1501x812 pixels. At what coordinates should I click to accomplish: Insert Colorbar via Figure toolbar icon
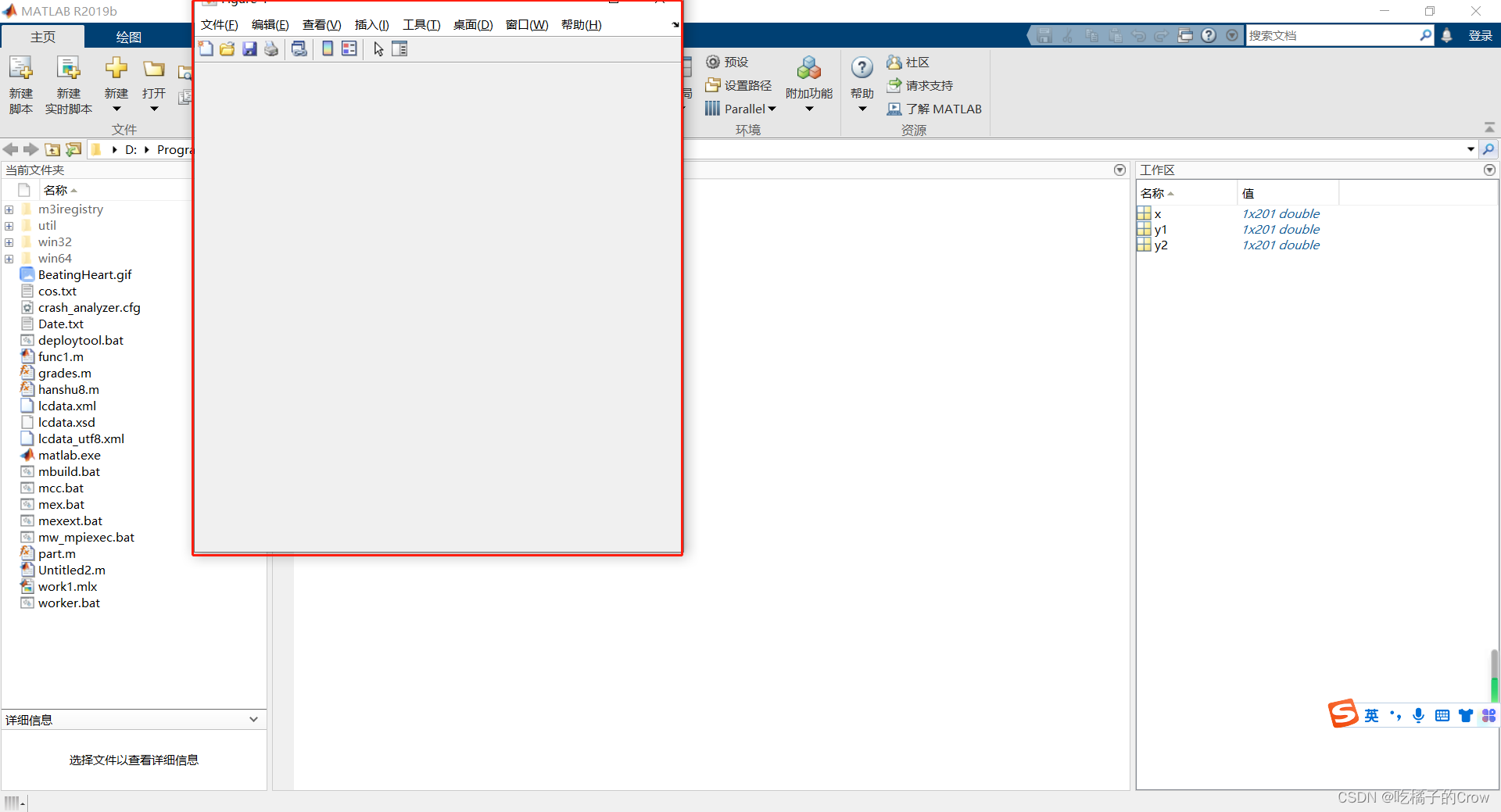328,49
